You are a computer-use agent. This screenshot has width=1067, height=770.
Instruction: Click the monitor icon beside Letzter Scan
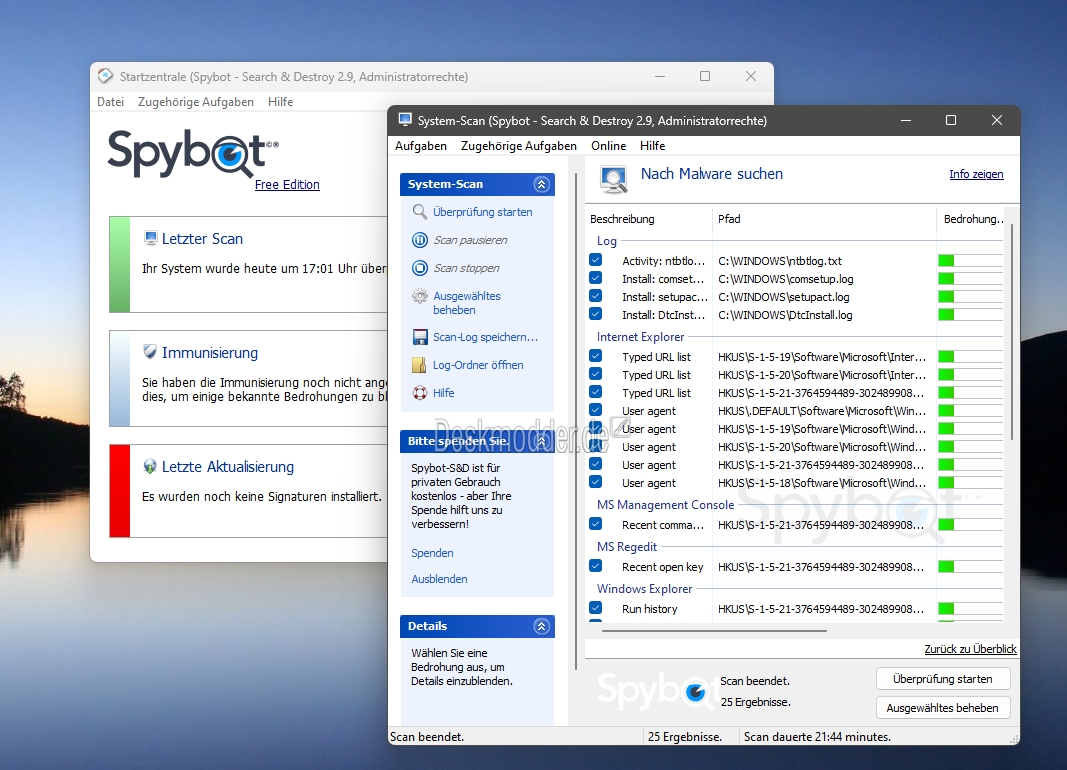tap(150, 238)
